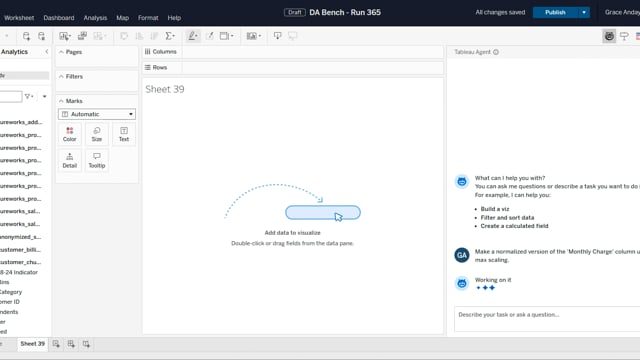Click the Draft badge
Screen dimensions: 640x360
pyautogui.click(x=295, y=12)
